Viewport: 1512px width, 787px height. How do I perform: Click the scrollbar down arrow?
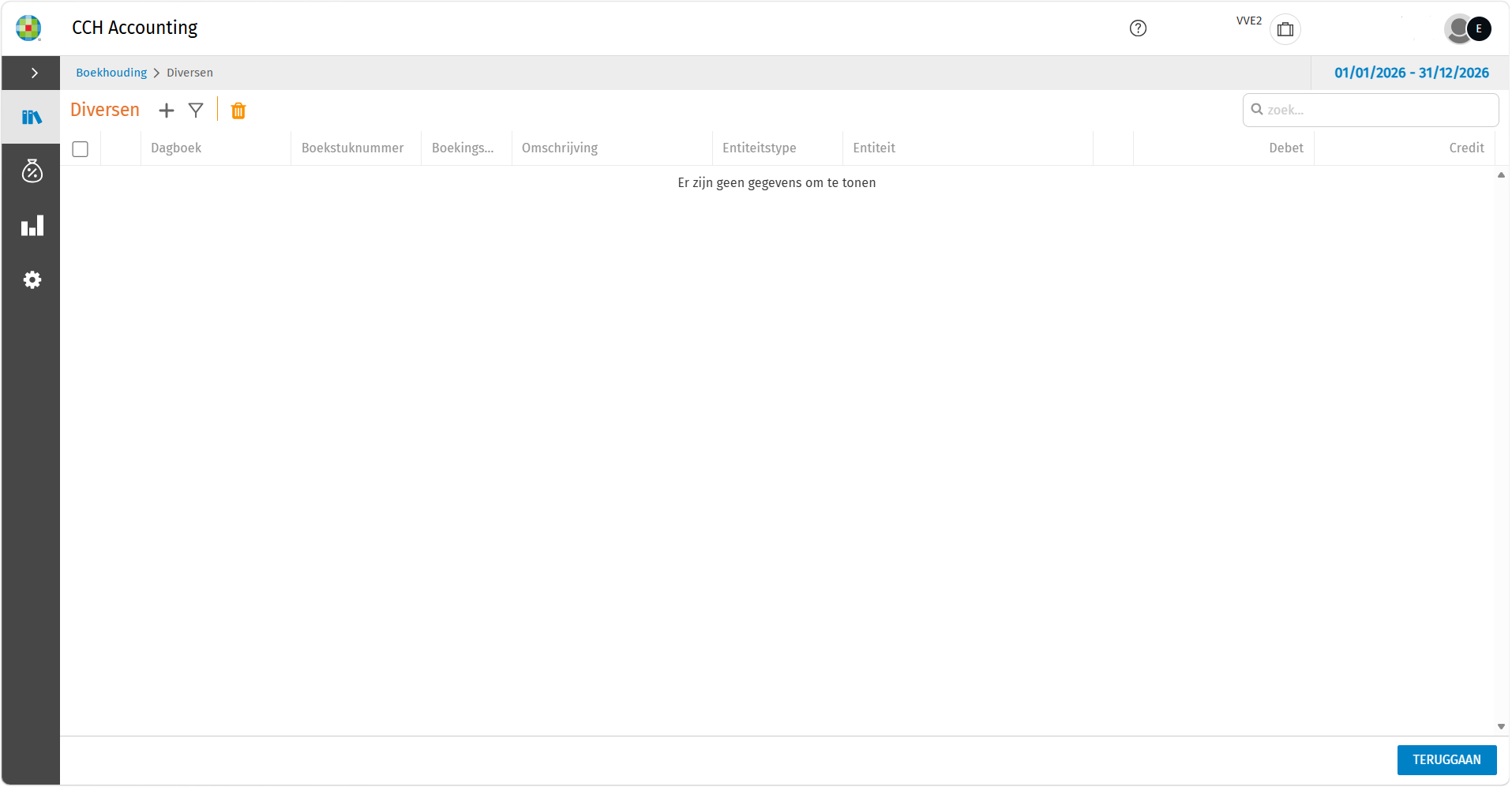click(x=1501, y=727)
